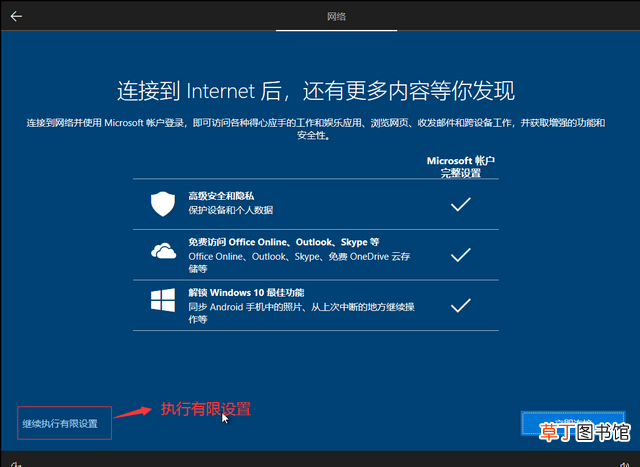Select the 网络 tab in the header
This screenshot has width=640, height=467.
[336, 16]
